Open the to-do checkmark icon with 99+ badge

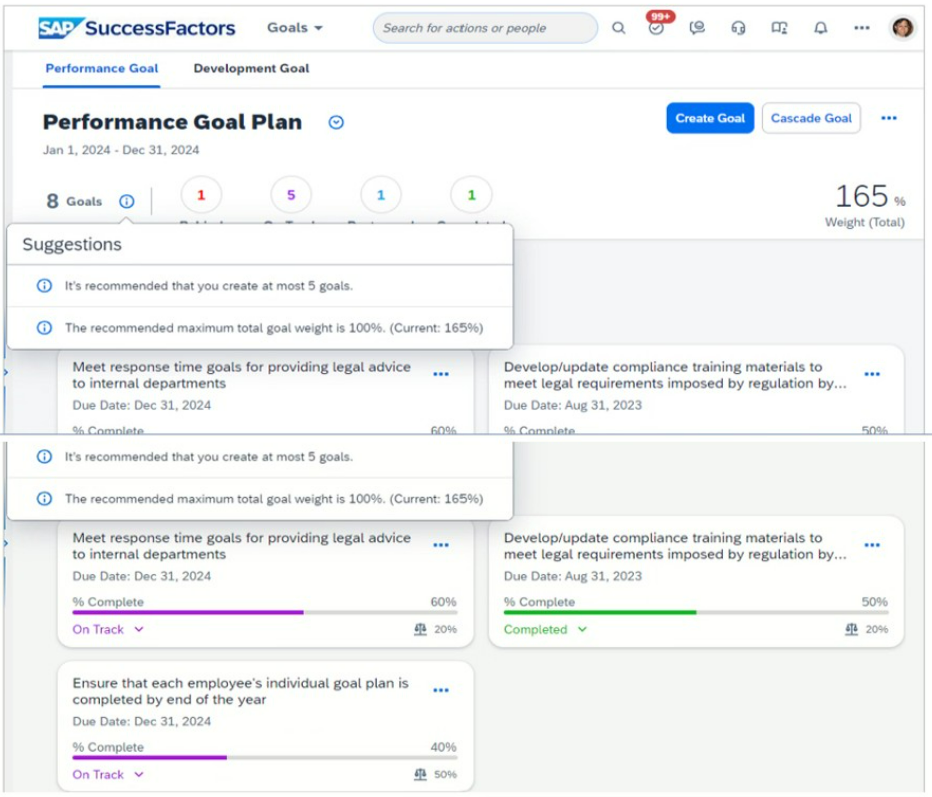656,28
